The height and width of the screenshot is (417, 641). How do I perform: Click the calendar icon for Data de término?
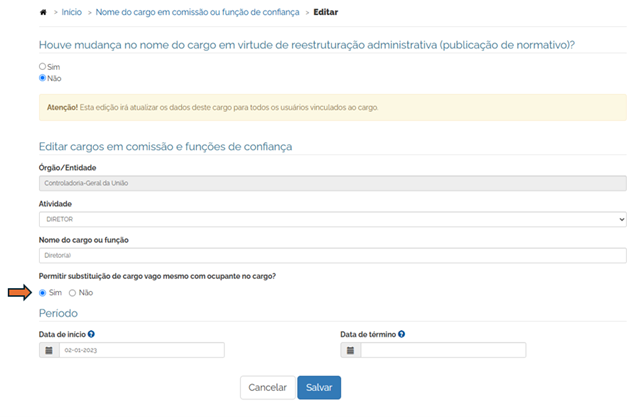(350, 351)
